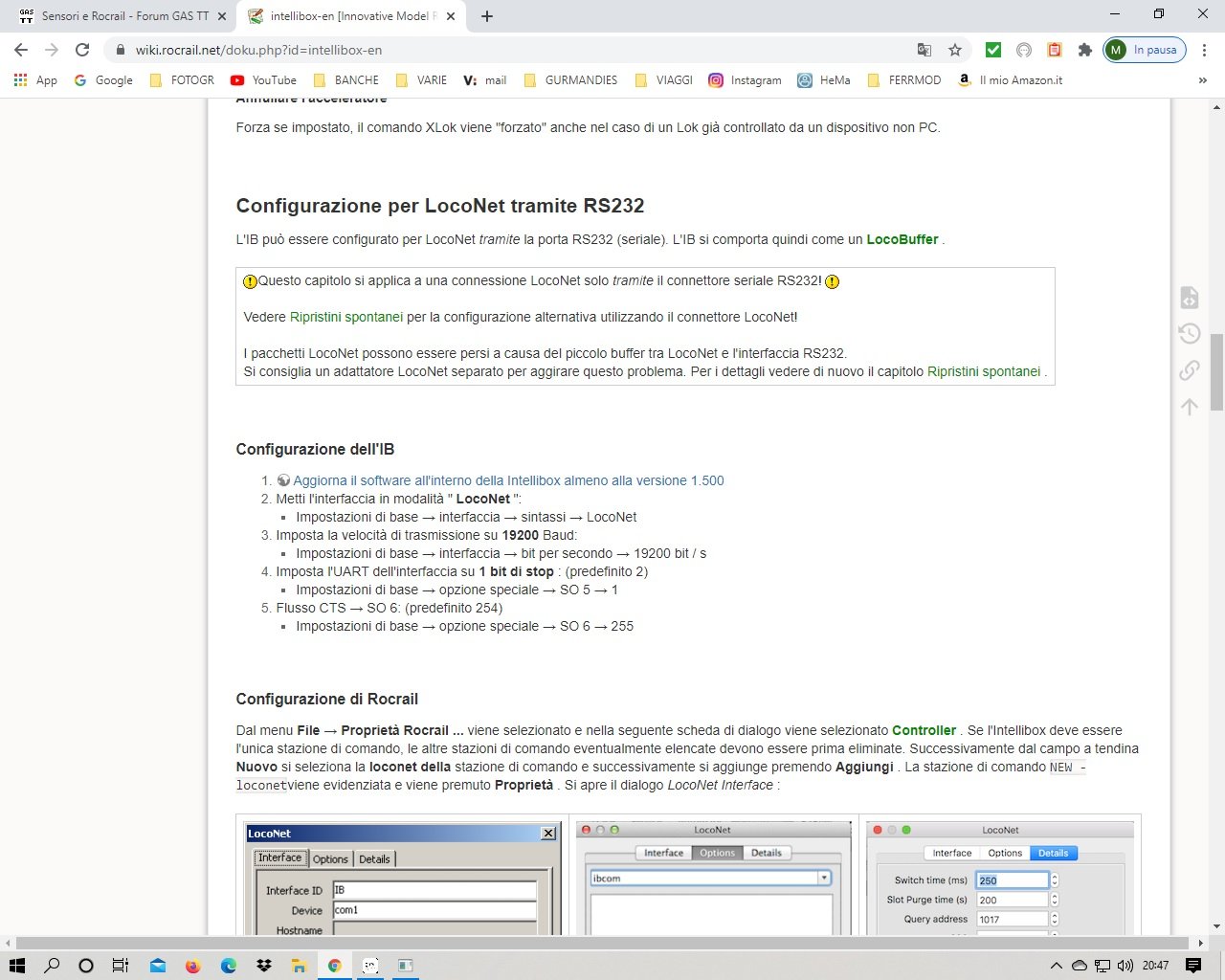Open a new browser tab
1225x980 pixels.
click(x=487, y=16)
